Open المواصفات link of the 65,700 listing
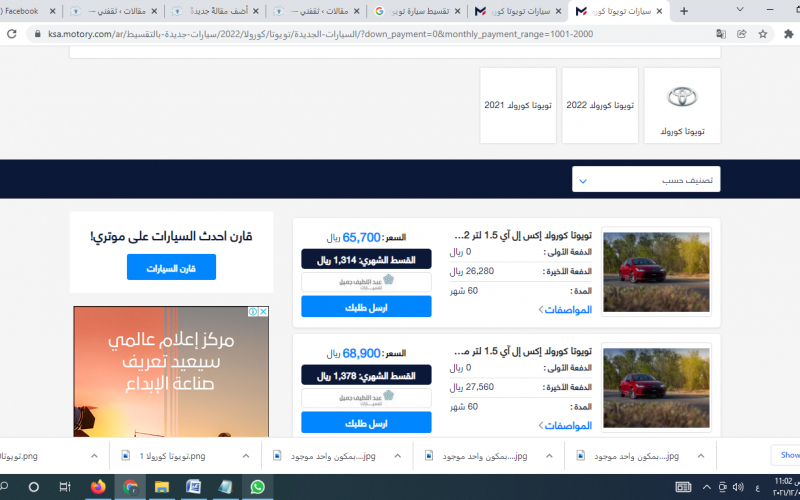 pyautogui.click(x=565, y=310)
